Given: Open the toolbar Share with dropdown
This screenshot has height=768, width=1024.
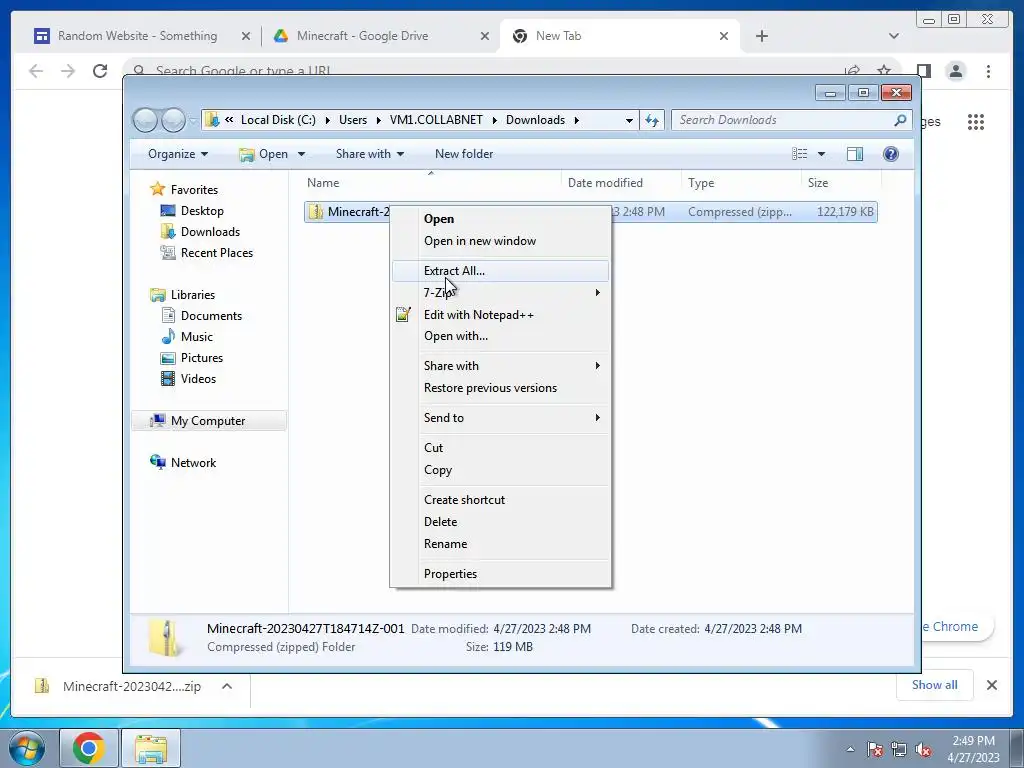Looking at the screenshot, I should click(x=370, y=154).
